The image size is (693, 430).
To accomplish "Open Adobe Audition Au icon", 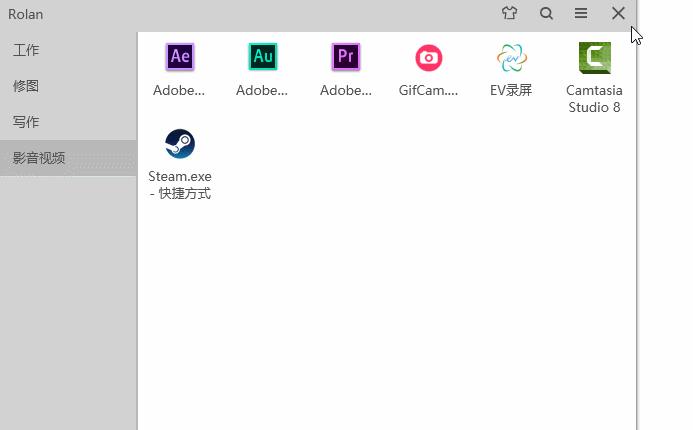I will click(x=263, y=57).
